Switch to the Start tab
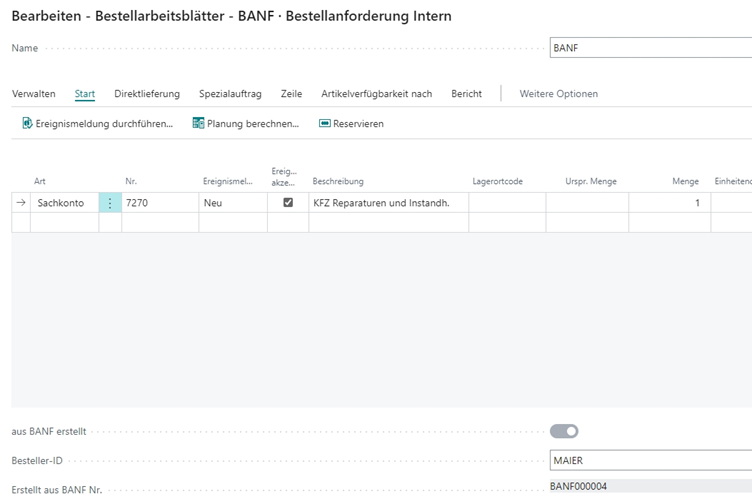Screen dimensions: 752x504 tap(85, 94)
